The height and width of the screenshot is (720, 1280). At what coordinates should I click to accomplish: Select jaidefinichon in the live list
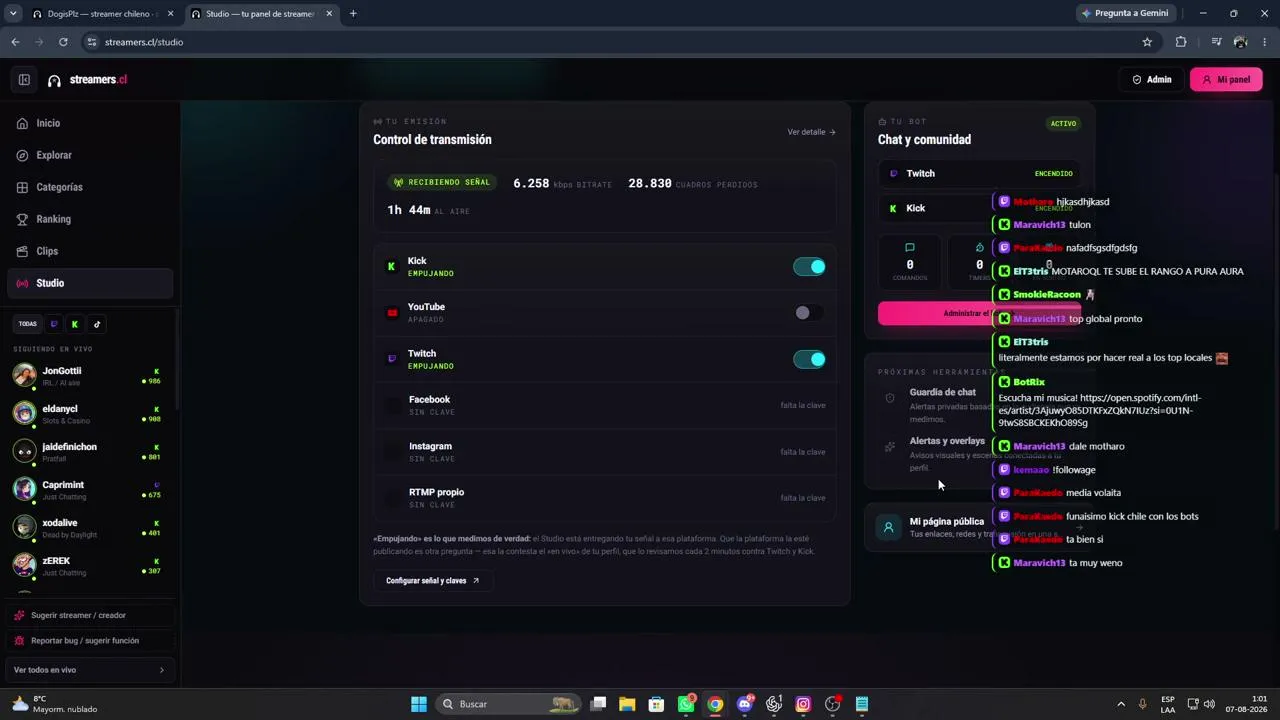coord(90,451)
